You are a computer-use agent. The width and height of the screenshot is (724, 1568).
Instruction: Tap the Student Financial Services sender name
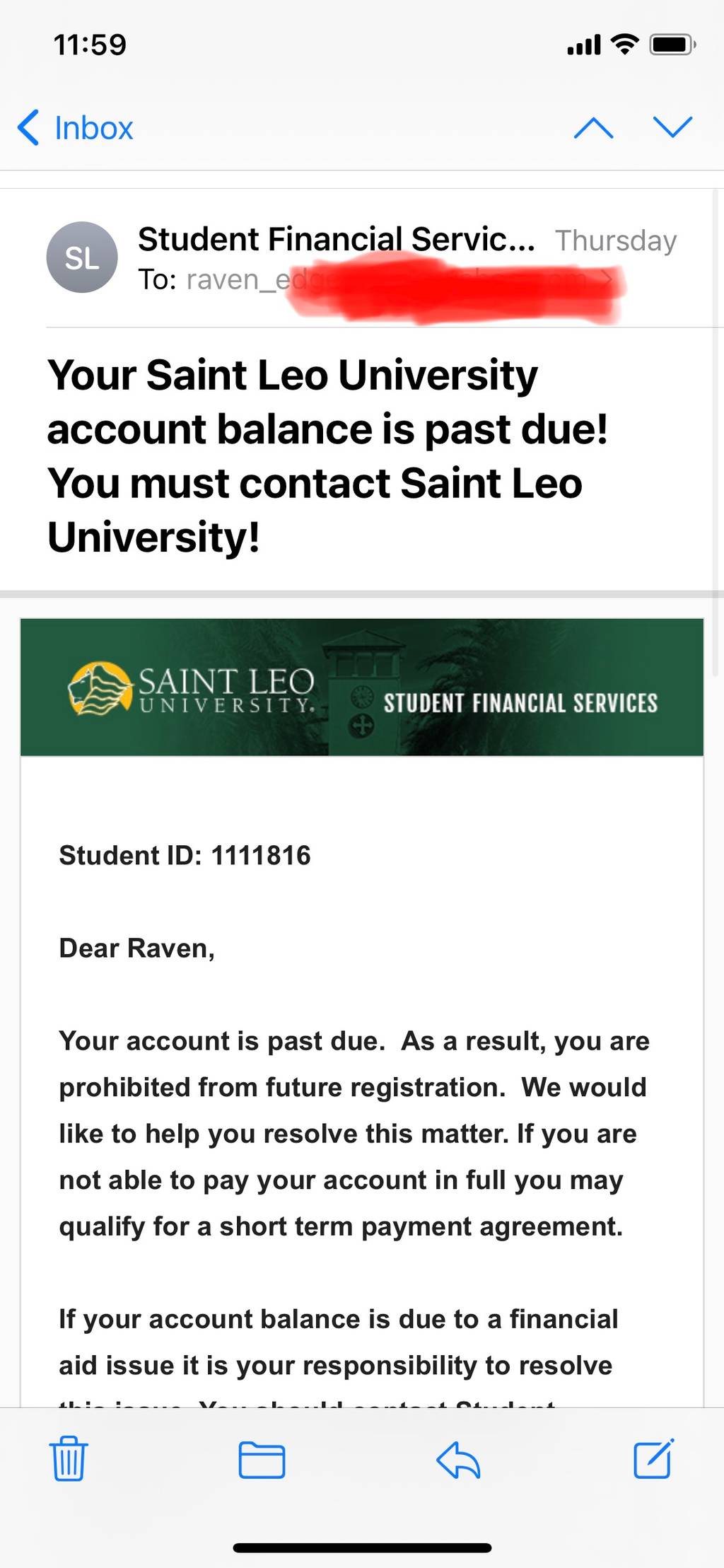(337, 239)
